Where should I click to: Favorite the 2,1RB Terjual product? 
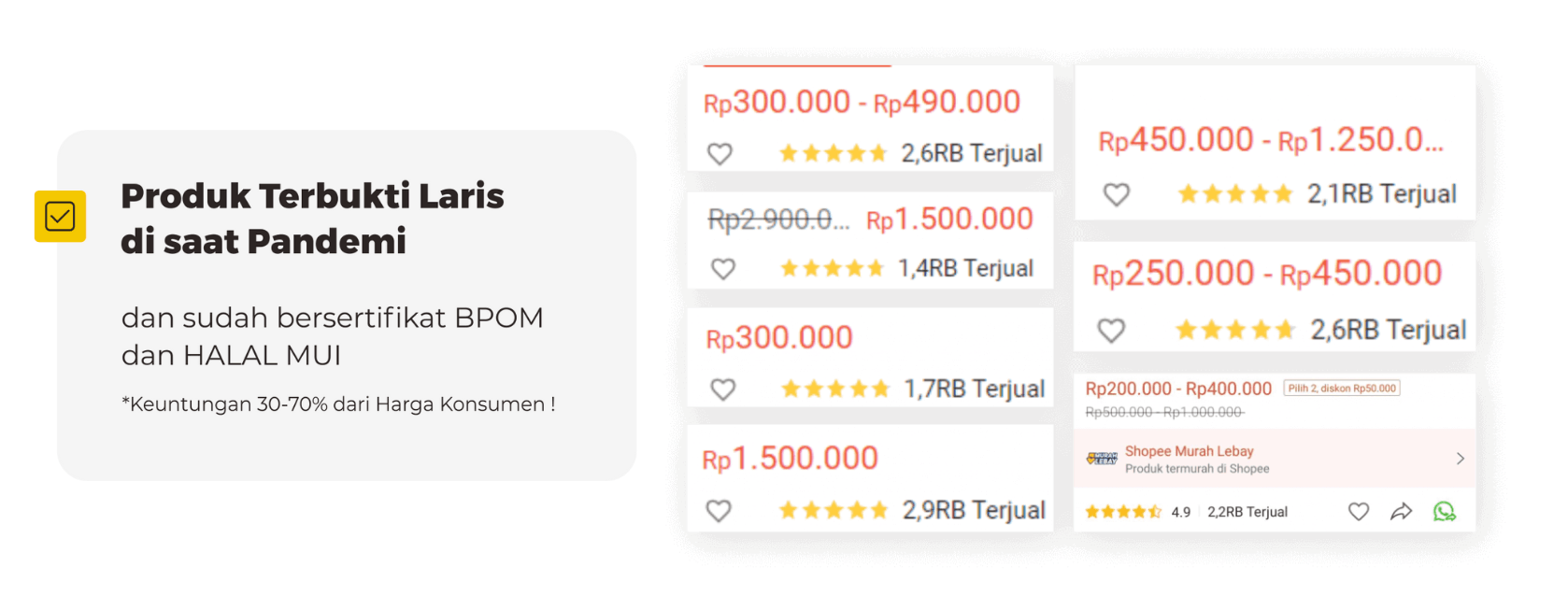coord(1117,194)
